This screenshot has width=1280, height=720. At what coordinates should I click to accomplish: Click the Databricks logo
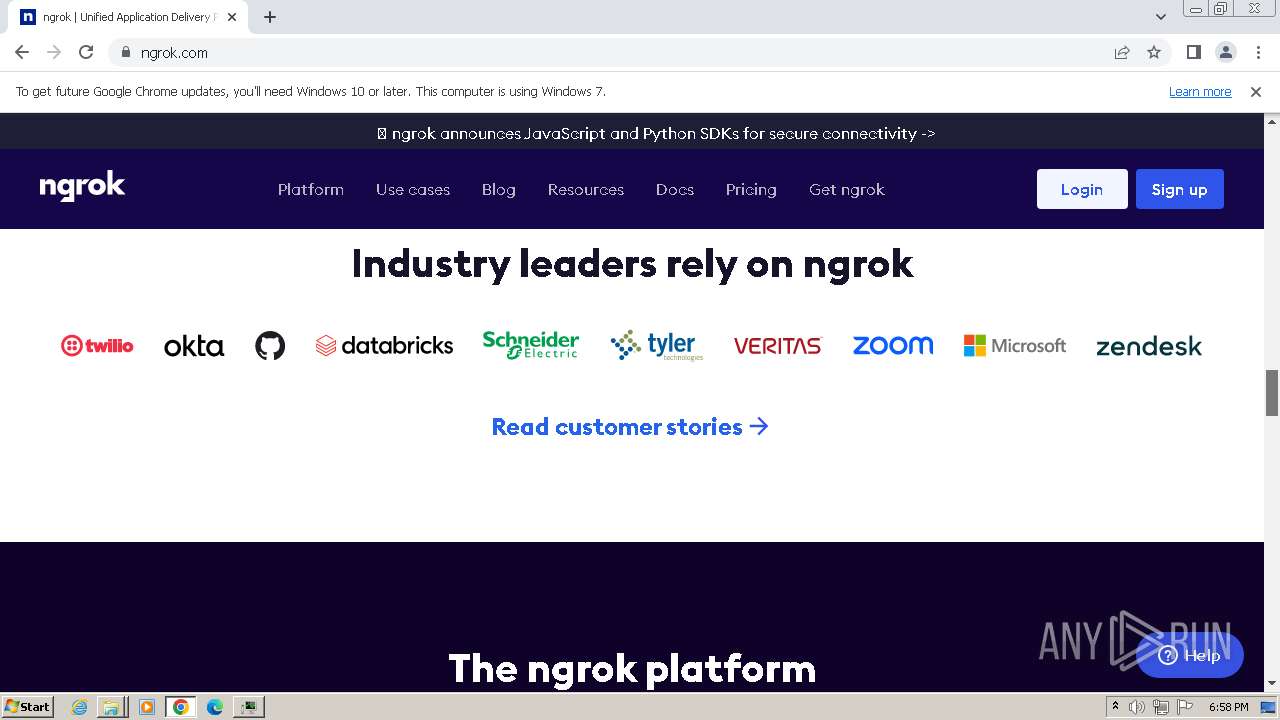[384, 346]
